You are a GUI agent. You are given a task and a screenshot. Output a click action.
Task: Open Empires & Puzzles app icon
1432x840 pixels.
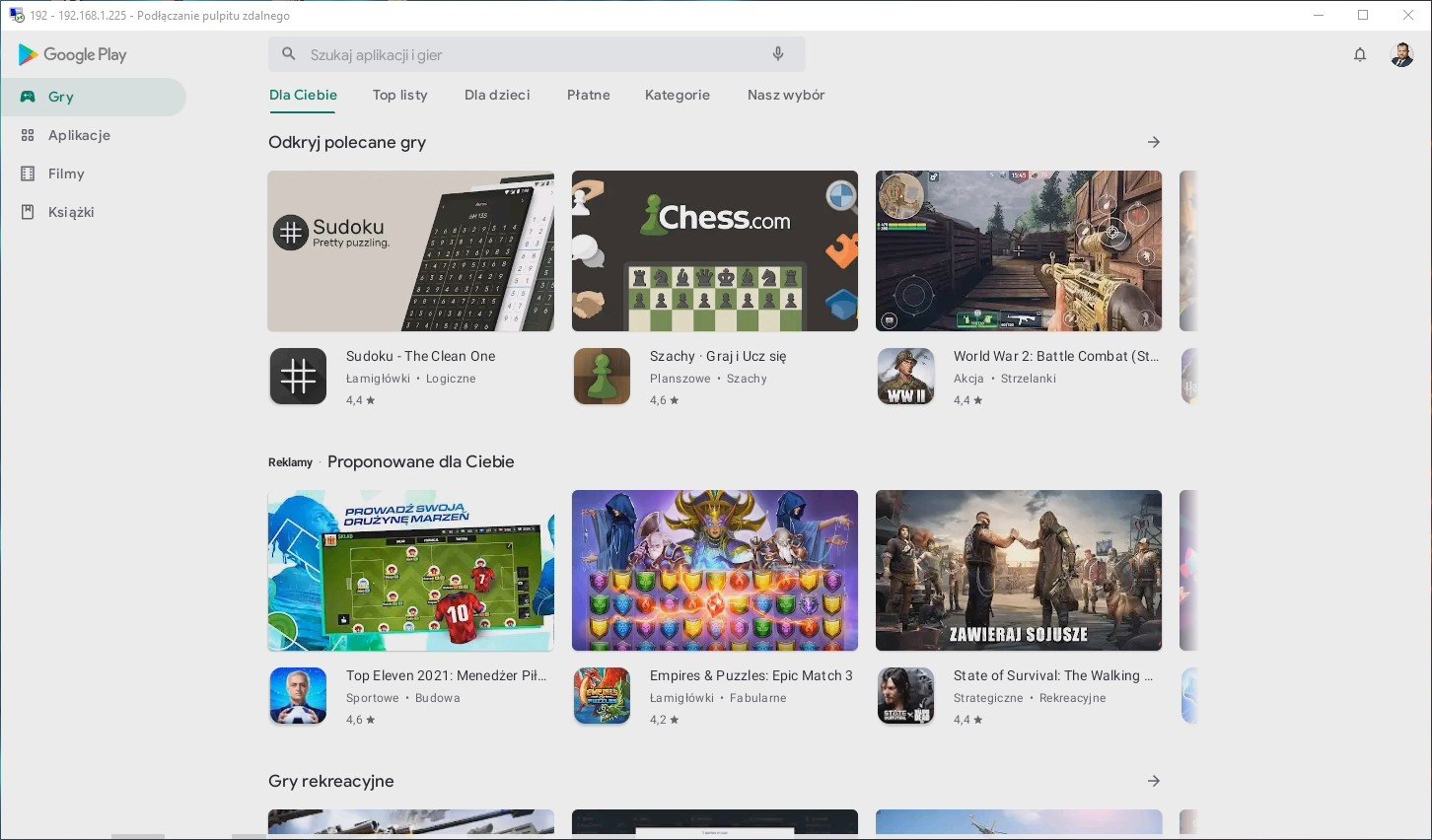602,696
